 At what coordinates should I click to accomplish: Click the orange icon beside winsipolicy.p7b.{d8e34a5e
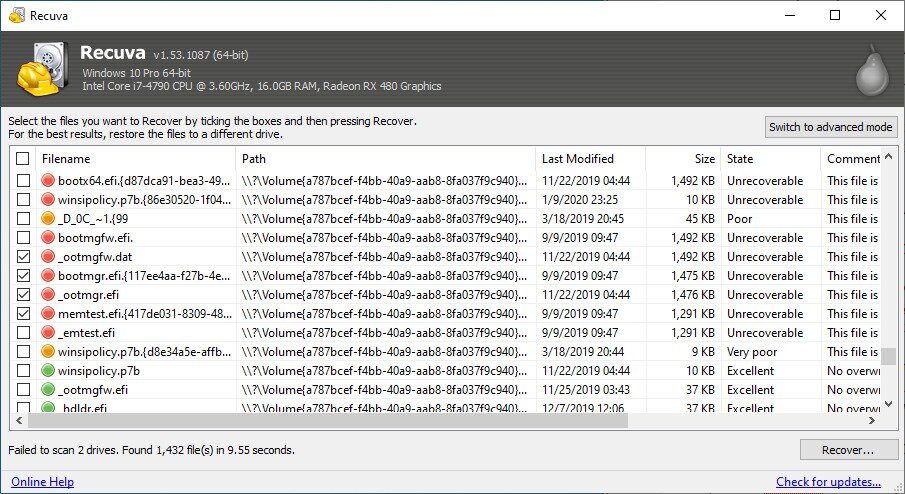[48, 352]
